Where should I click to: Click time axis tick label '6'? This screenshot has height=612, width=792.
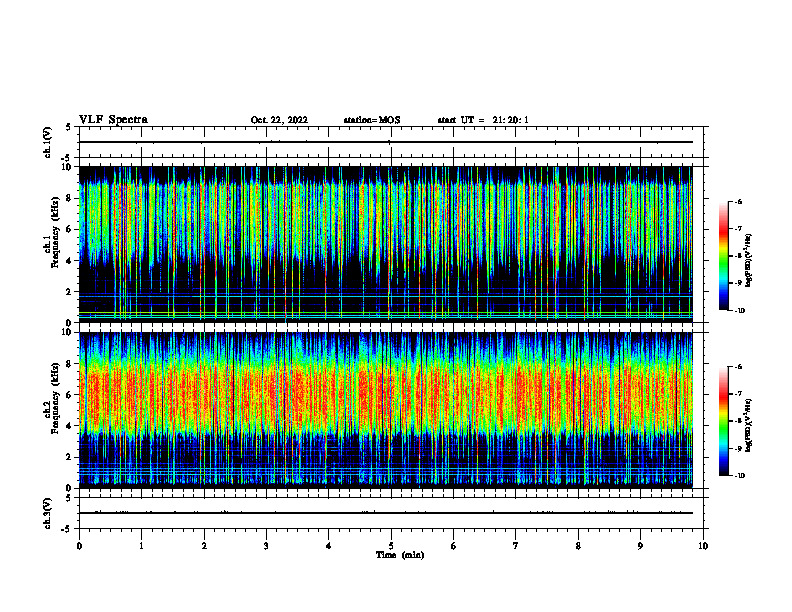tap(454, 546)
